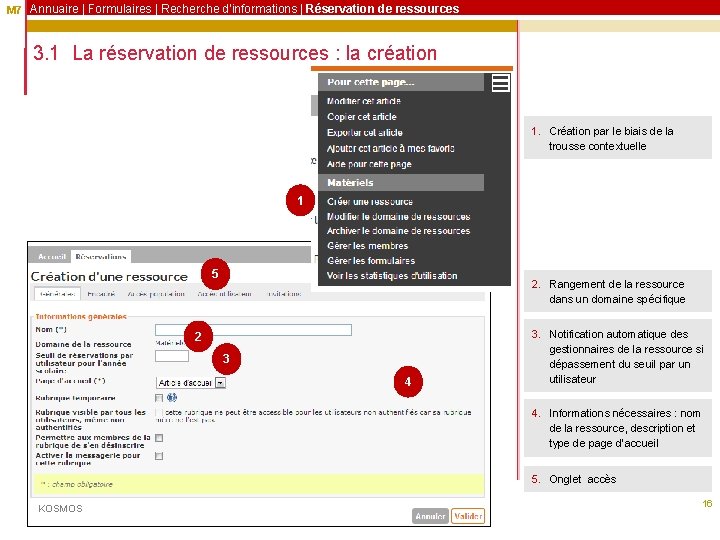This screenshot has width=720, height=540.
Task: Open the Encadré form tab
Action: [101, 294]
